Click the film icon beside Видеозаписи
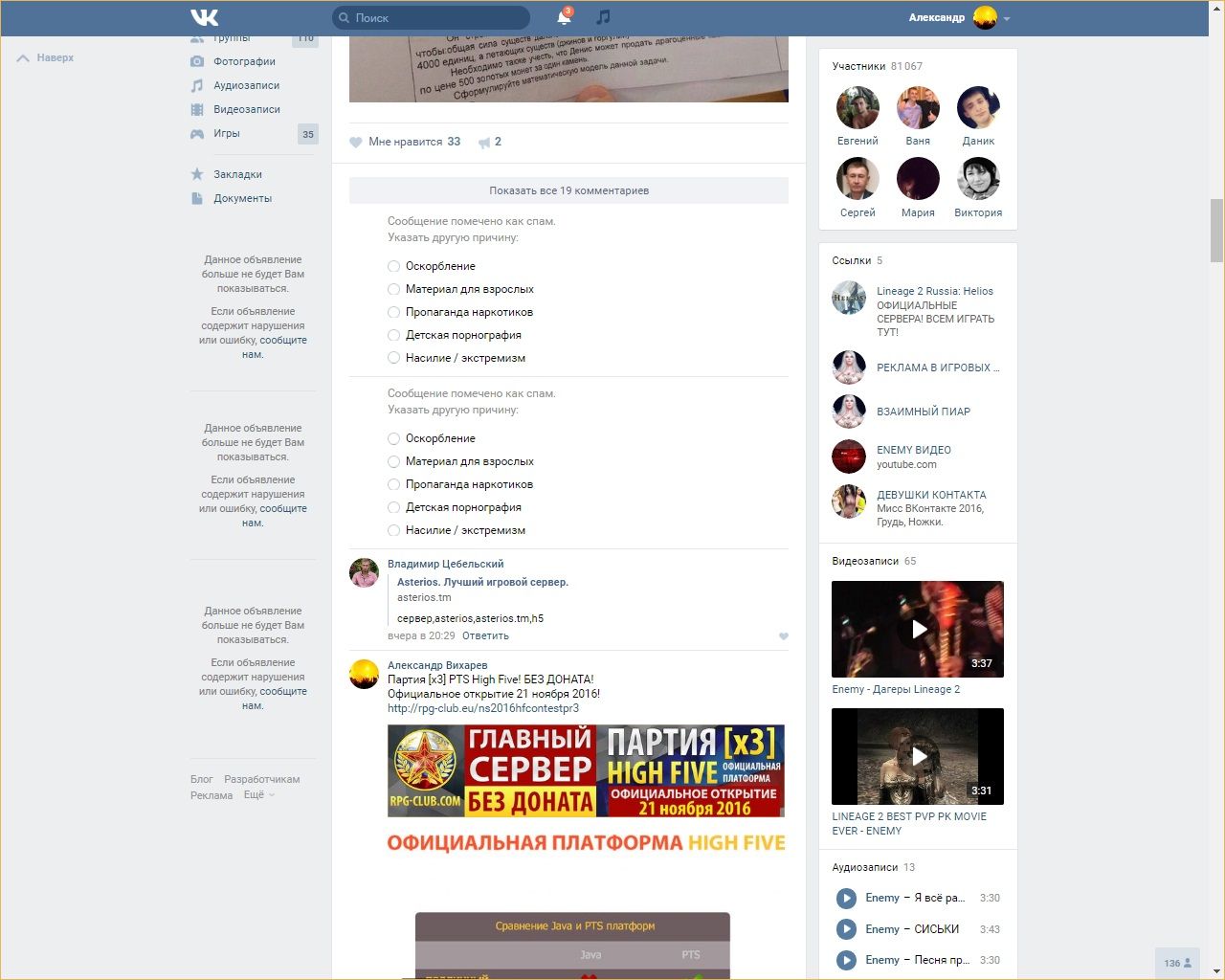 197,109
